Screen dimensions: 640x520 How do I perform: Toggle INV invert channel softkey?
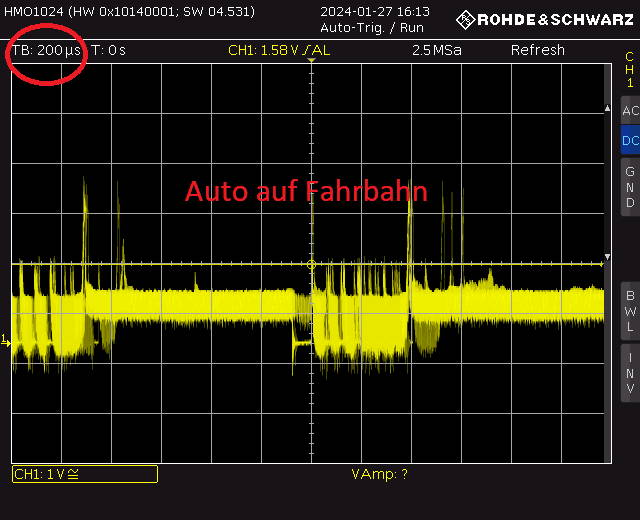[630, 373]
